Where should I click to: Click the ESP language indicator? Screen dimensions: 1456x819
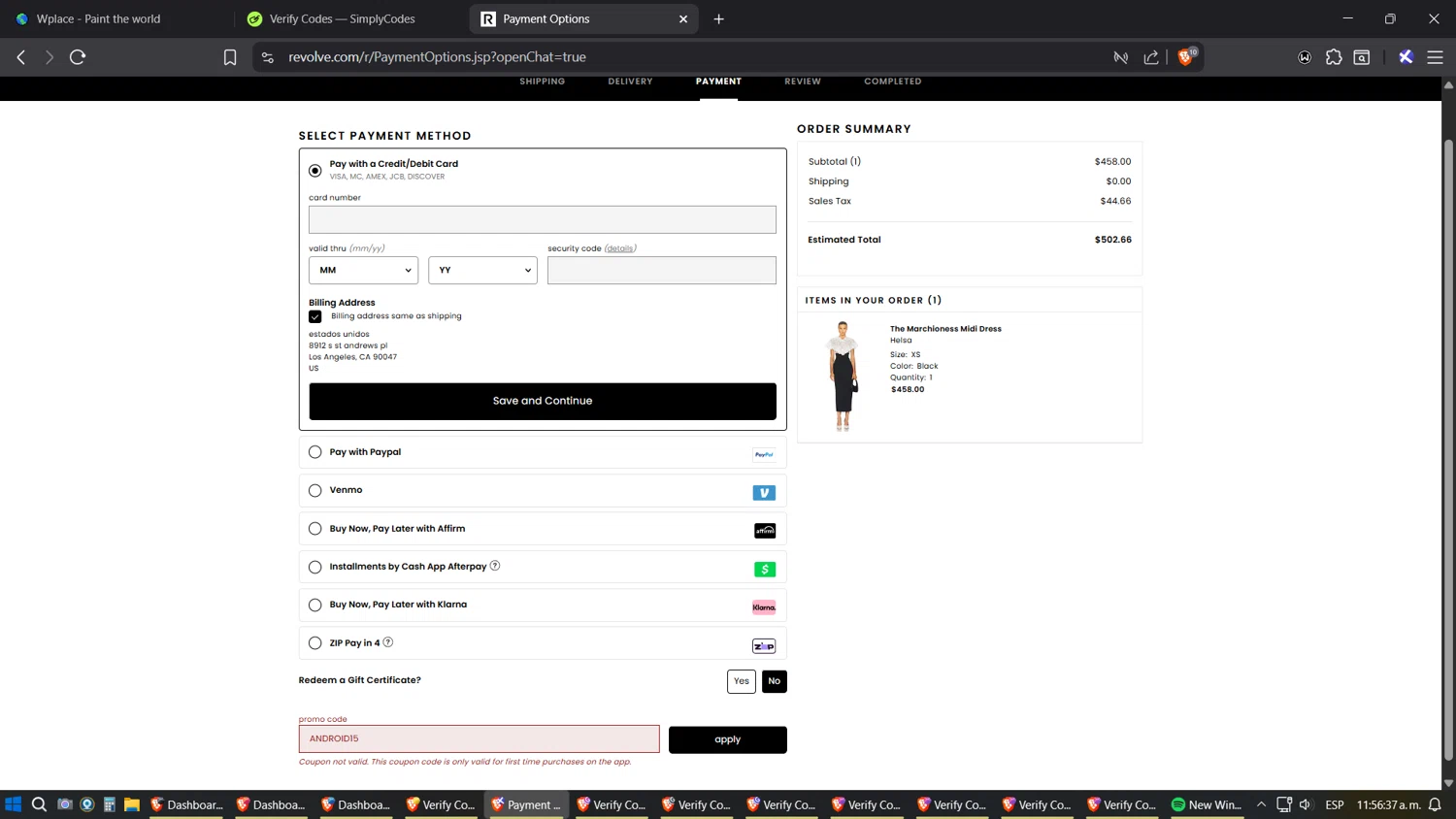1335,804
